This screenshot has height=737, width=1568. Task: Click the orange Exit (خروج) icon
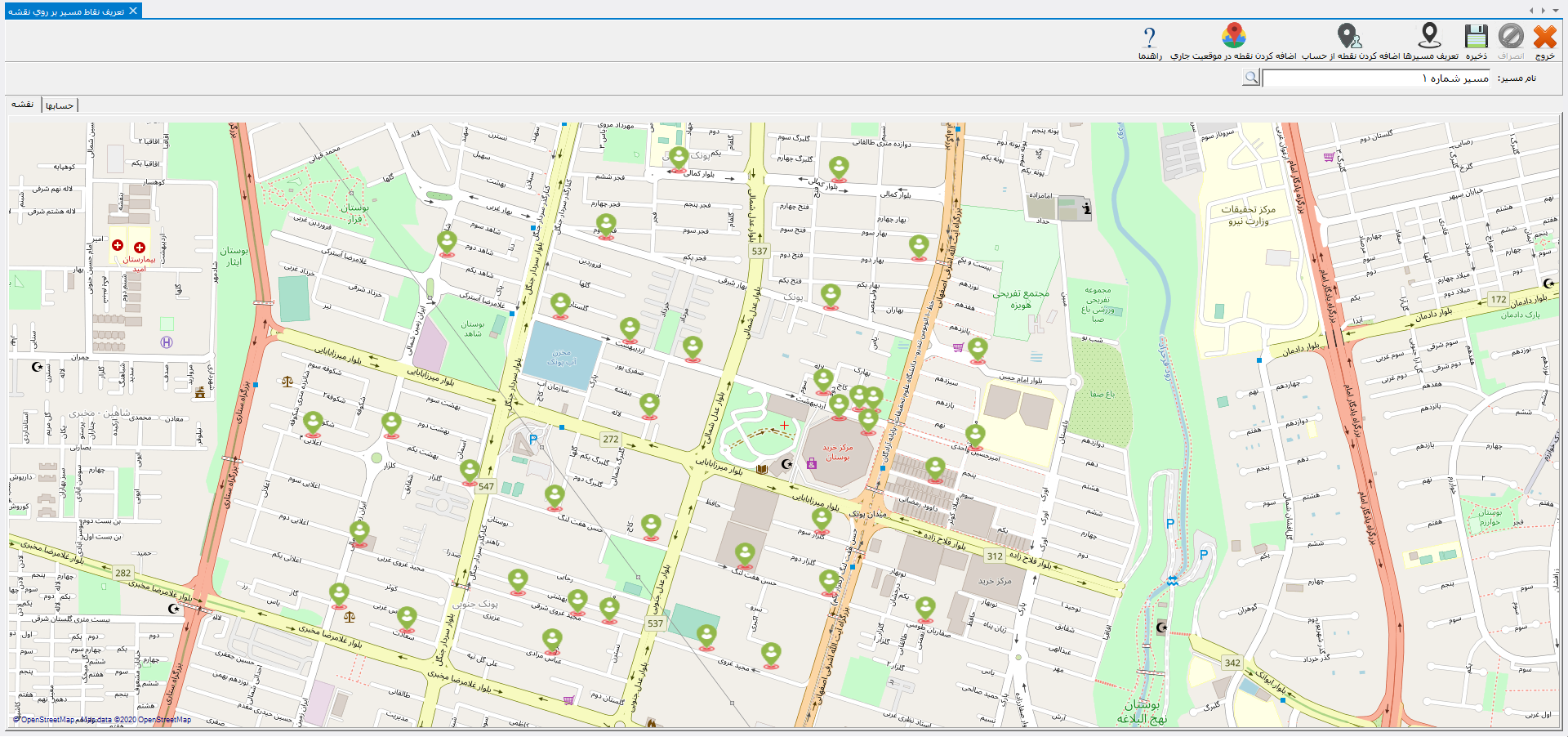(x=1544, y=38)
